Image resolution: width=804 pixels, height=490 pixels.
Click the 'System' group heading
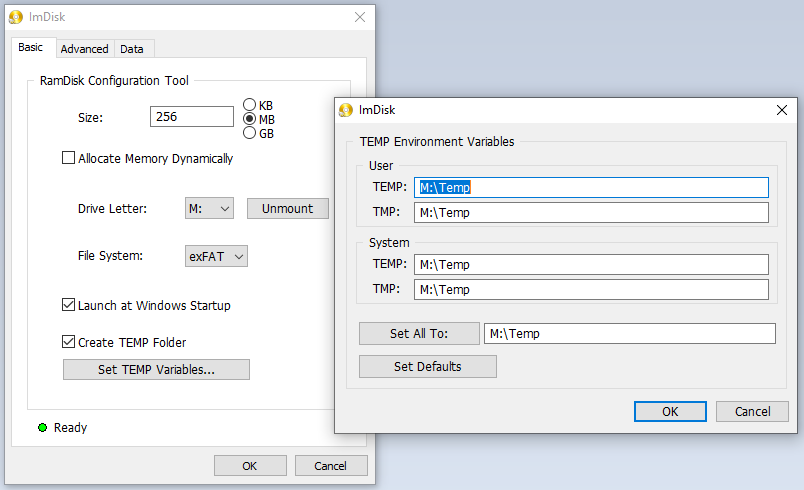tap(389, 242)
